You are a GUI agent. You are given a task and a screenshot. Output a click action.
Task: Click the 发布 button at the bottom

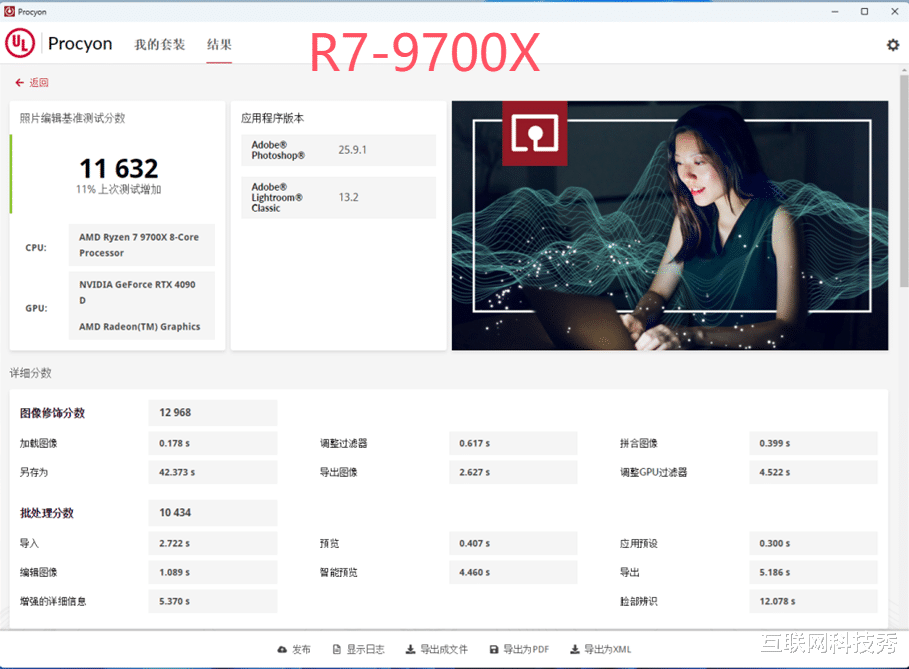coord(294,649)
